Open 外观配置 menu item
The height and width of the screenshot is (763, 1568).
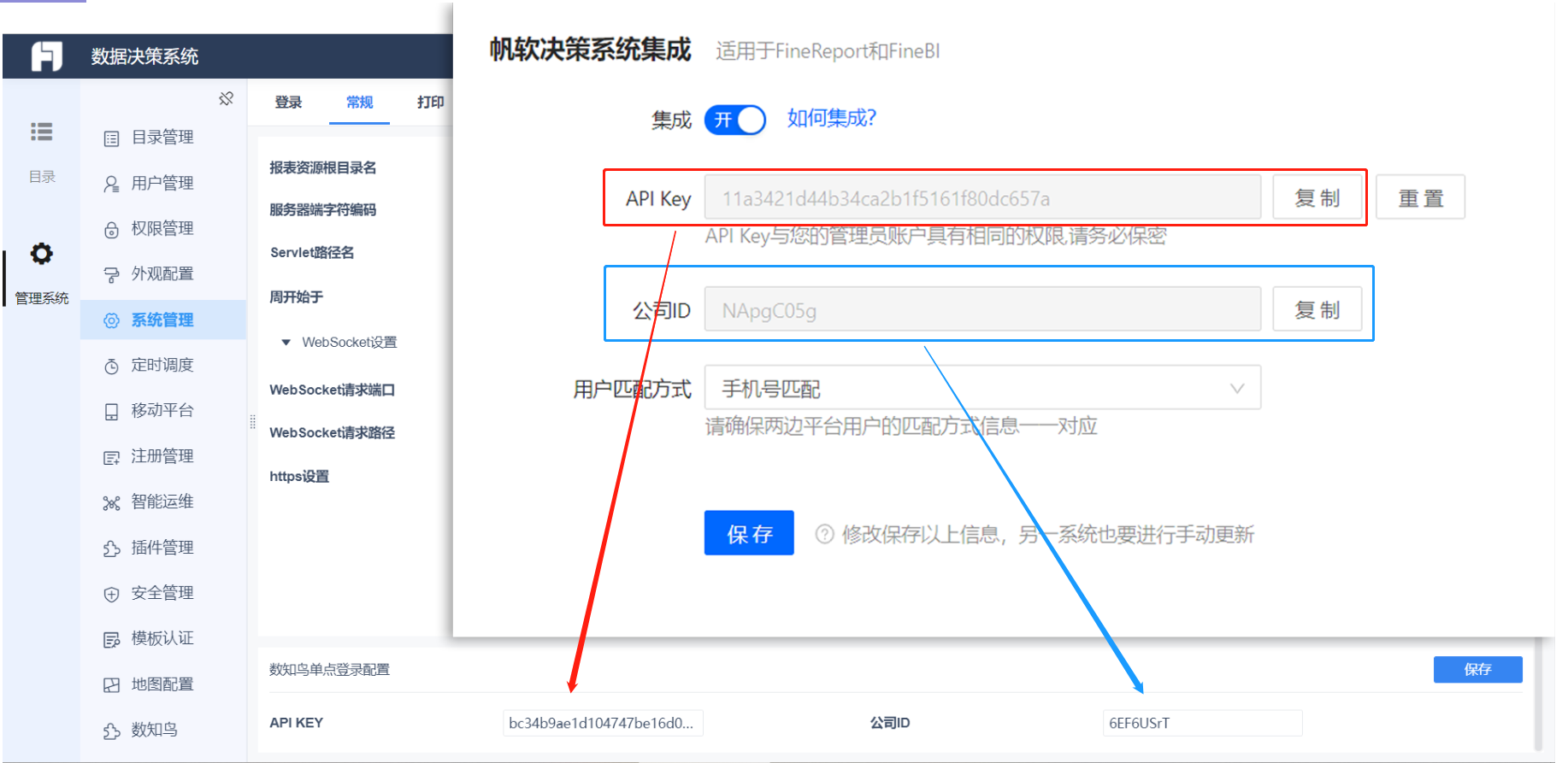tap(162, 273)
